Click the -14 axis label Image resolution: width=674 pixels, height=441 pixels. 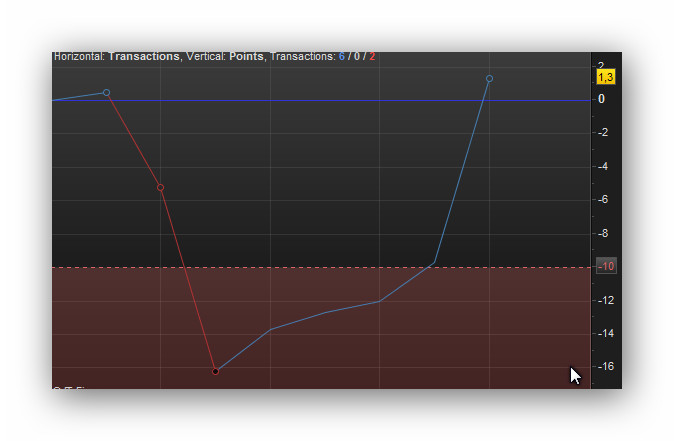(606, 333)
